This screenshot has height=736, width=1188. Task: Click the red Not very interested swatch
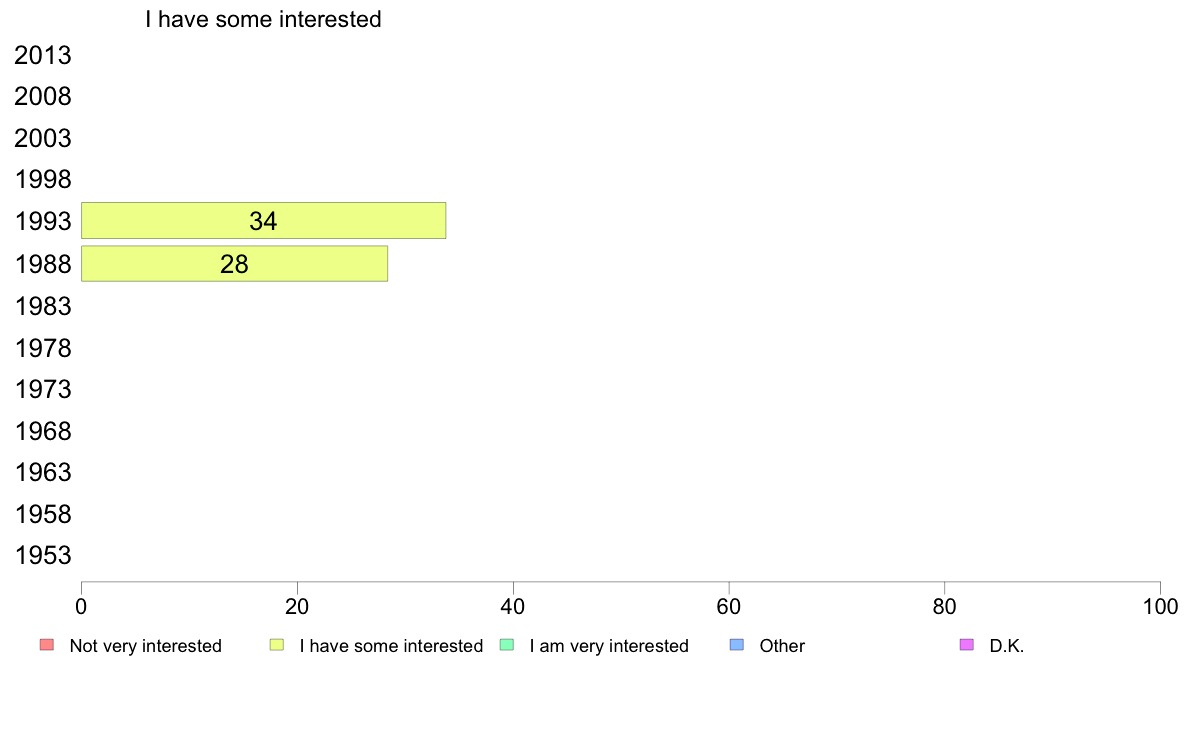click(47, 645)
